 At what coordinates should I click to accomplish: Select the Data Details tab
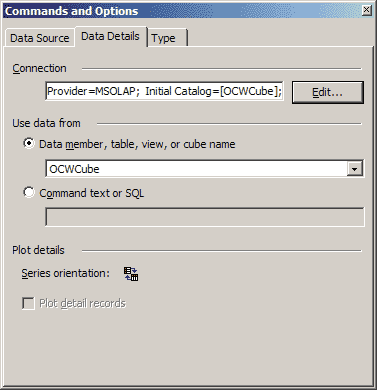(x=110, y=36)
